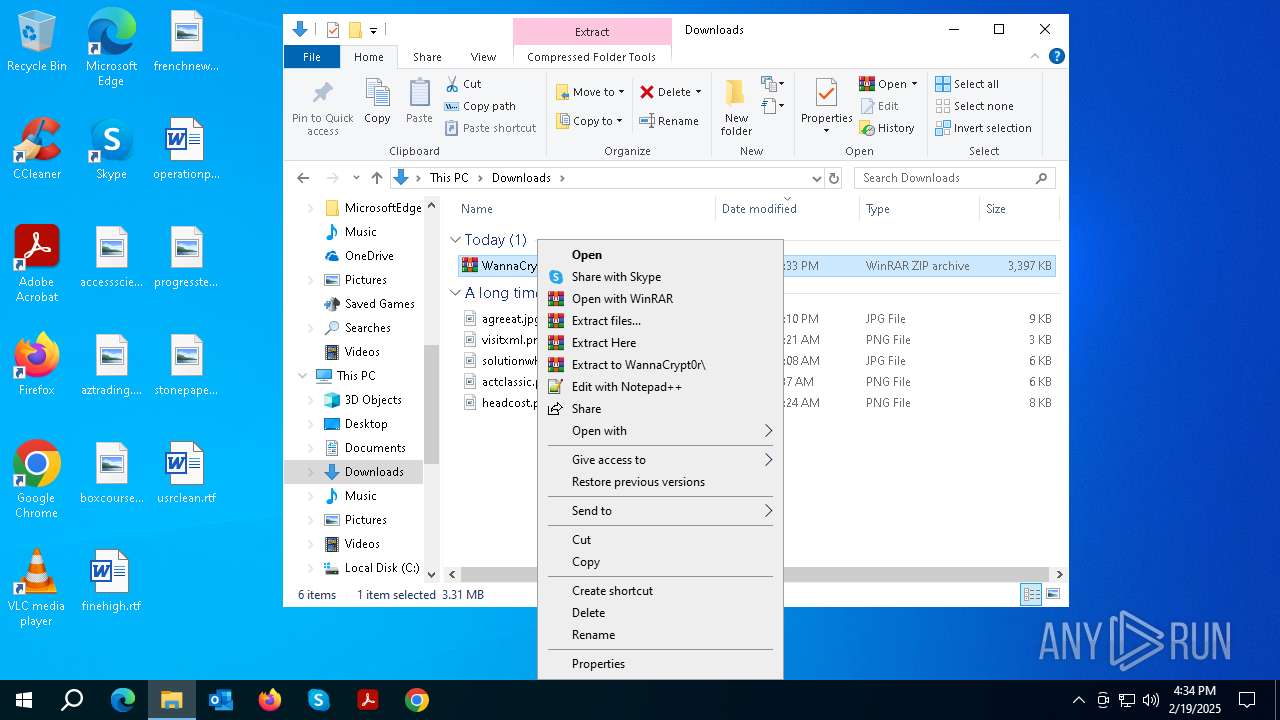
Task: Select 3D Objects in navigation tree
Action: coord(373,400)
